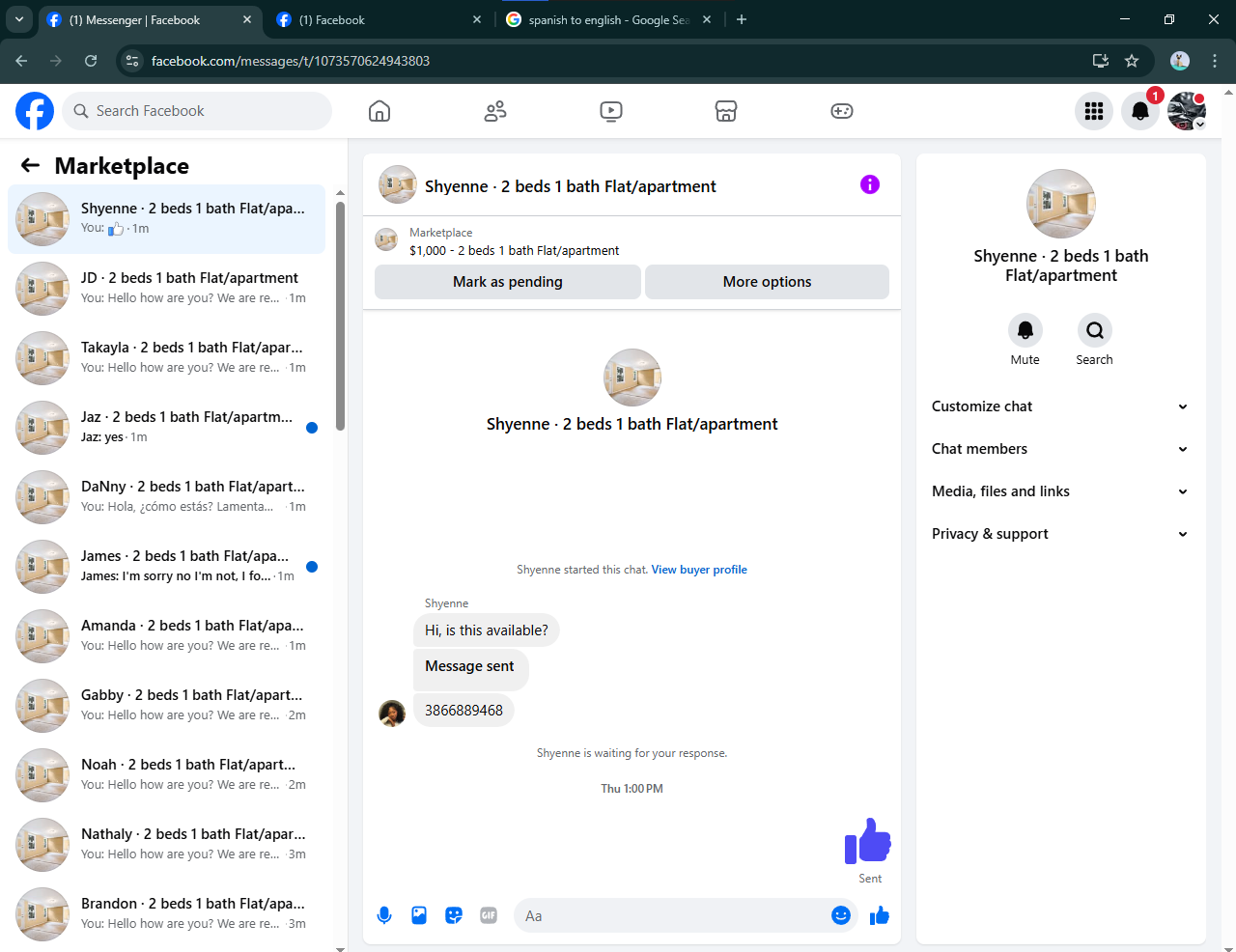Open the apps grid menu icon
This screenshot has height=952, width=1236.
(x=1094, y=111)
